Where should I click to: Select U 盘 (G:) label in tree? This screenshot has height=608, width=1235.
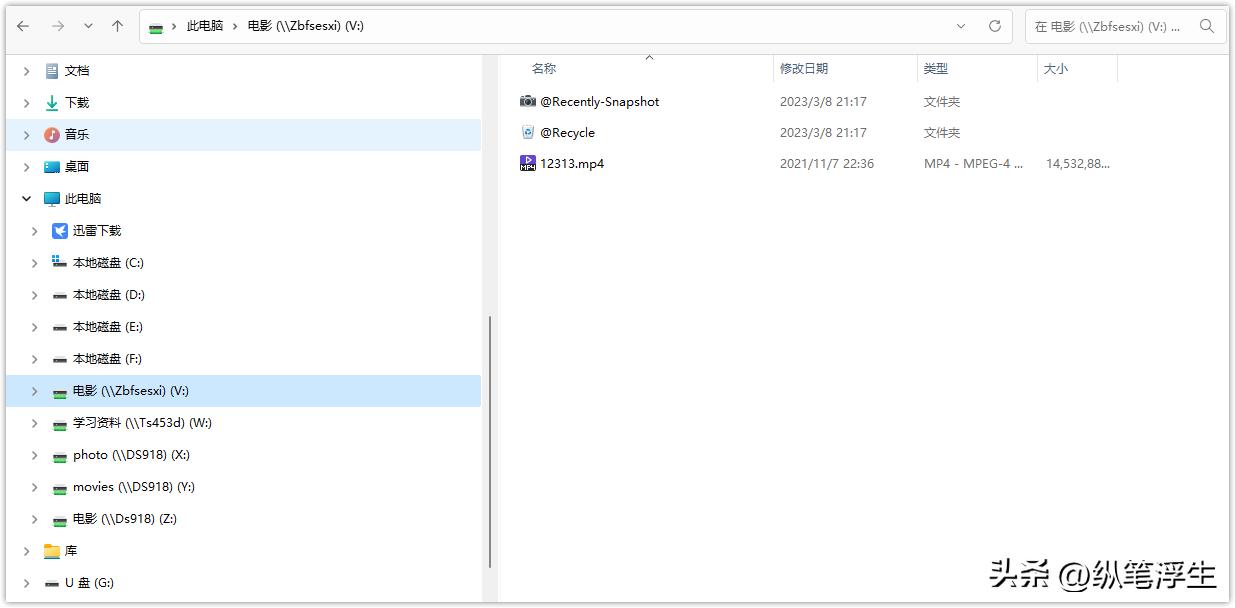(x=89, y=583)
